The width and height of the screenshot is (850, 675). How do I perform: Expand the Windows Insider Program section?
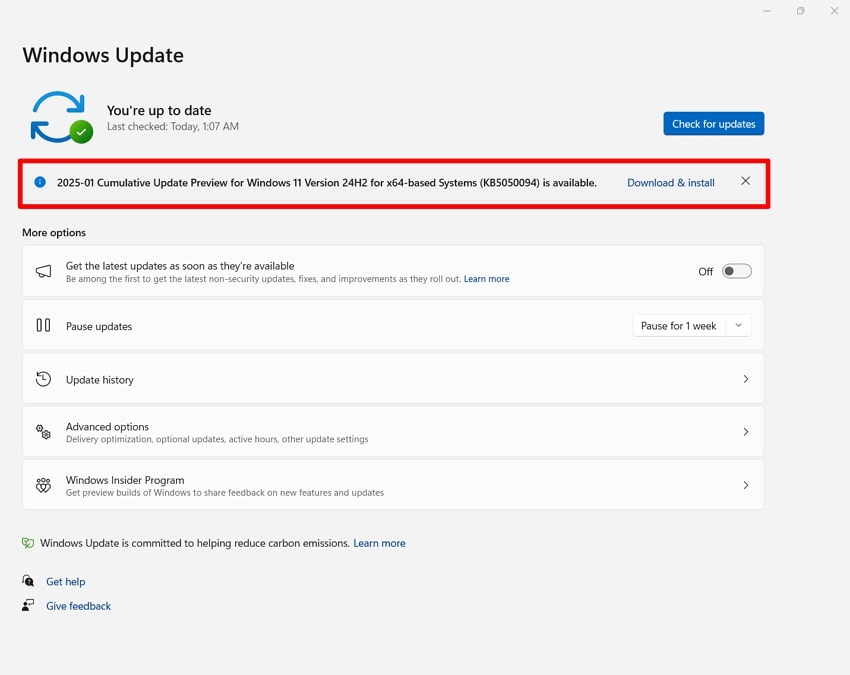pyautogui.click(x=745, y=485)
